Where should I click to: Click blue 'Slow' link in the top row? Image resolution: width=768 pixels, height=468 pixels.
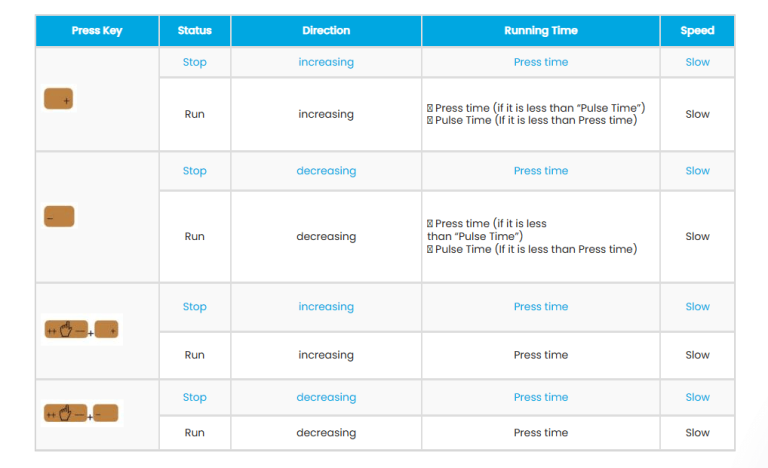point(697,62)
